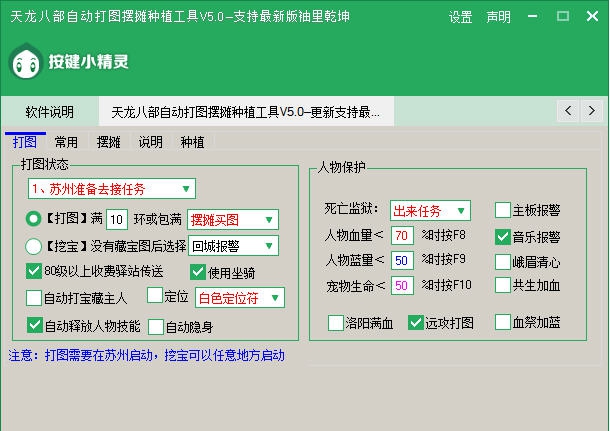Click the 打图状态 group label
This screenshot has height=431, width=610.
click(45, 164)
